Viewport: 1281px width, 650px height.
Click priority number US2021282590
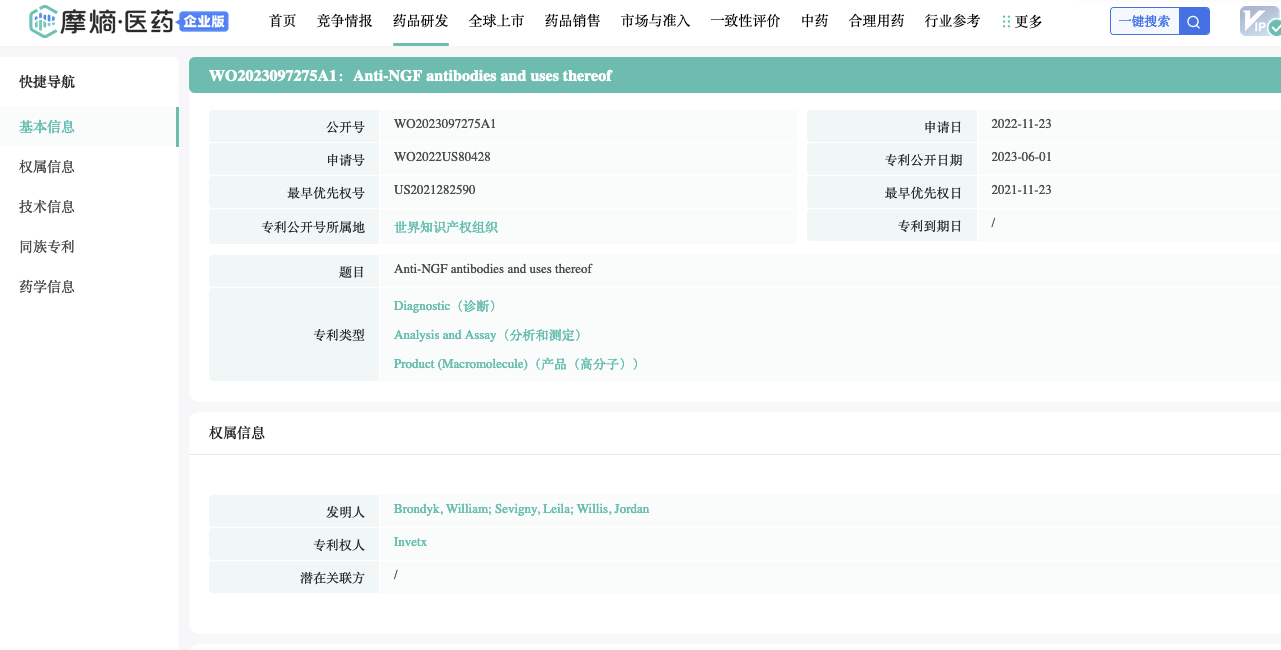coord(435,190)
